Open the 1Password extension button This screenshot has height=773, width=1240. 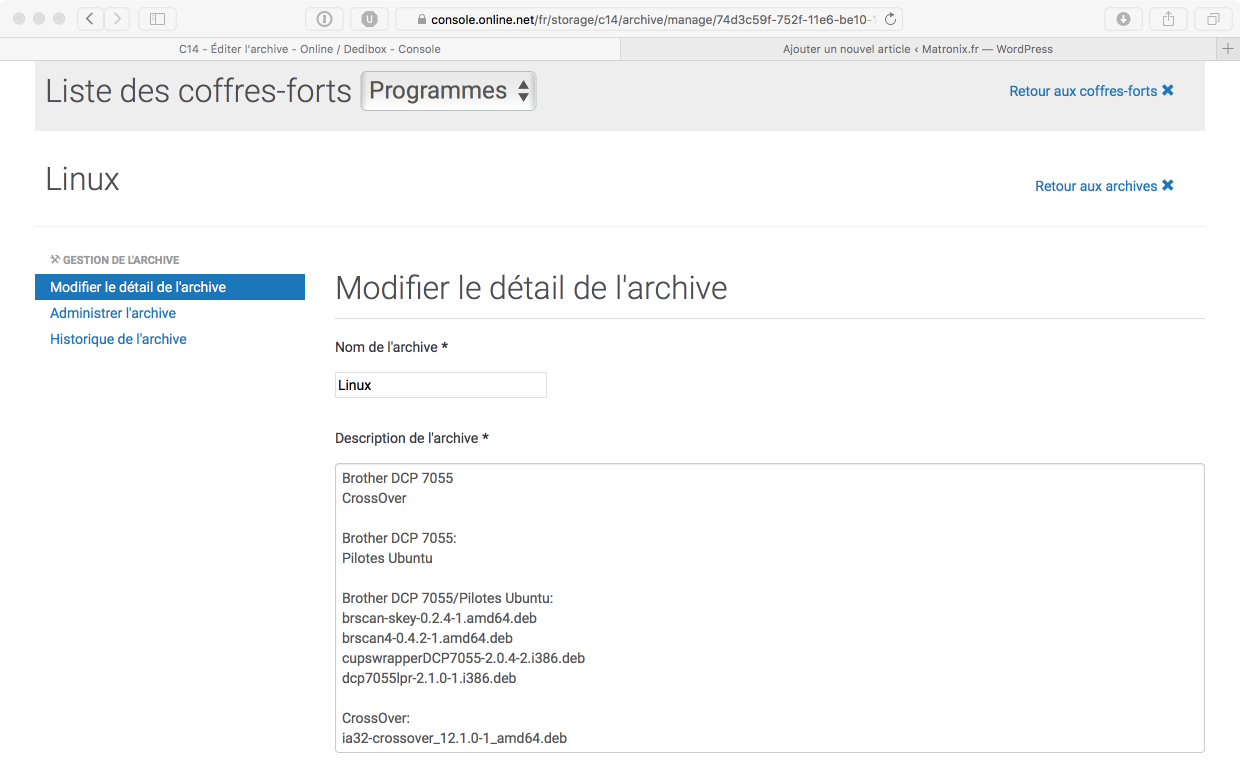[324, 19]
